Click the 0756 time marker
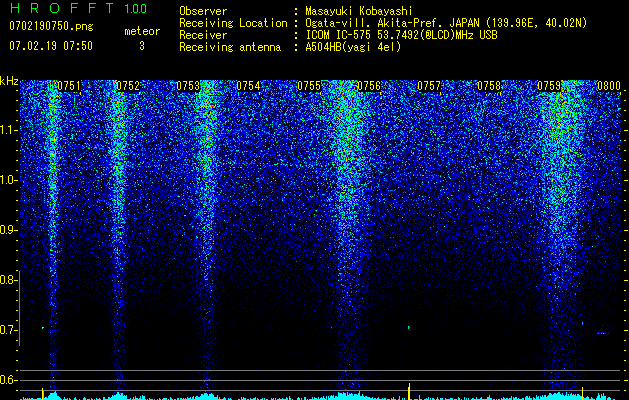The height and width of the screenshot is (400, 629). [x=369, y=86]
